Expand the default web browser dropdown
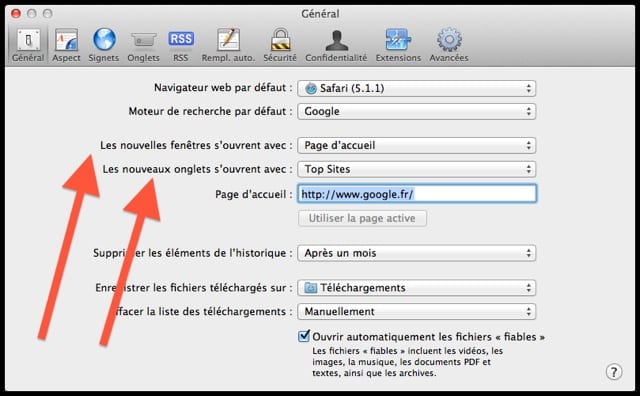This screenshot has height=396, width=640. click(417, 88)
